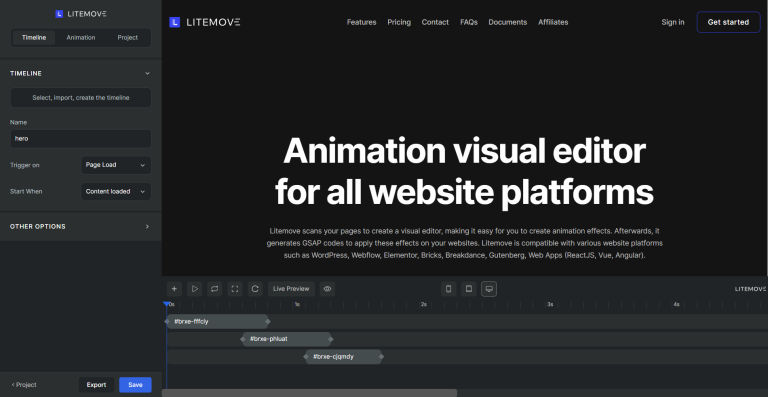This screenshot has height=397, width=768.
Task: Click the end keyframe diamond of #brxe-fffcly
Action: (x=267, y=322)
